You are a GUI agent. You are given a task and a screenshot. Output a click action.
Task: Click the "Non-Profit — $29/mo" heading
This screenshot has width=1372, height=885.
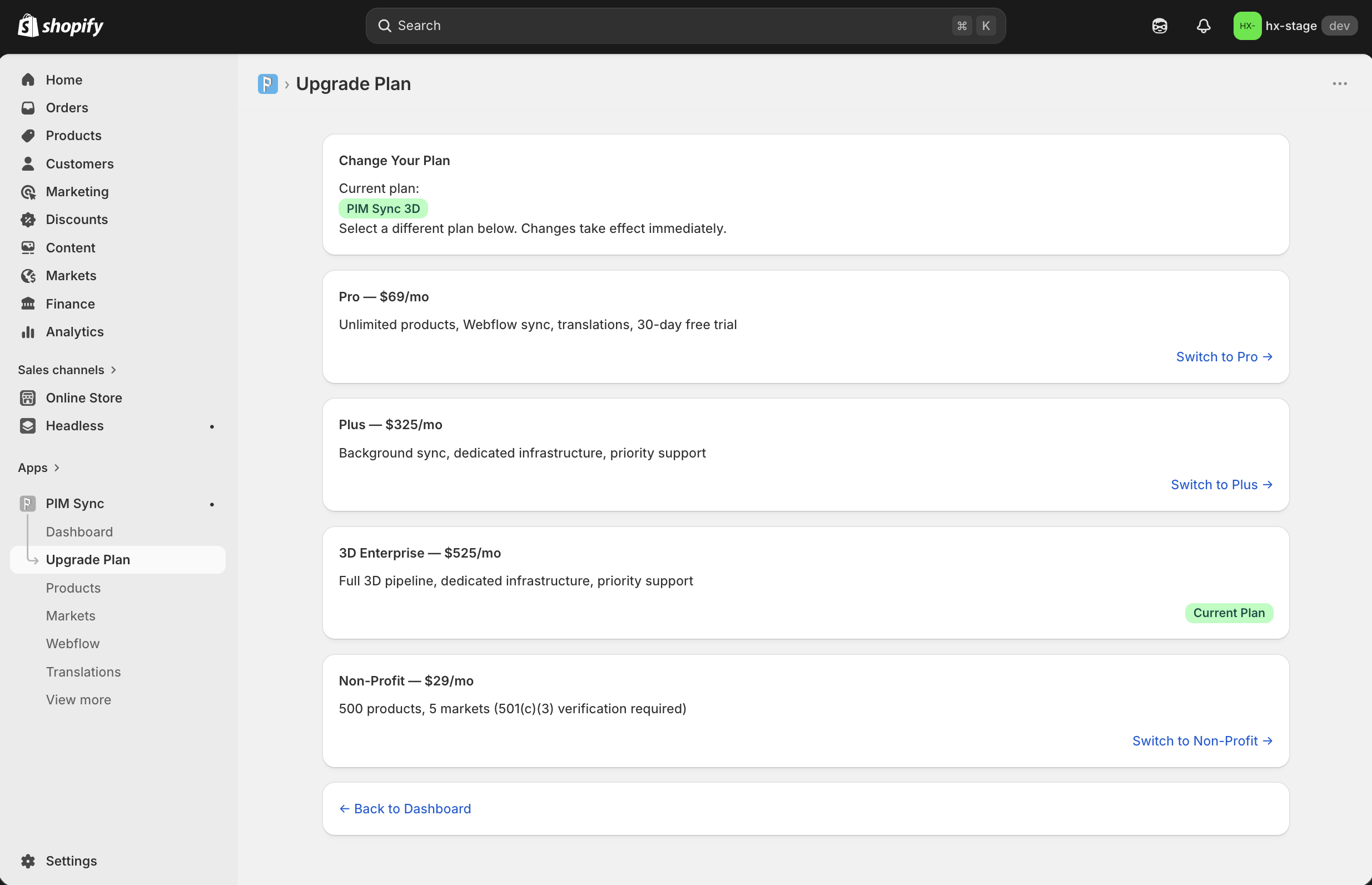tap(406, 682)
